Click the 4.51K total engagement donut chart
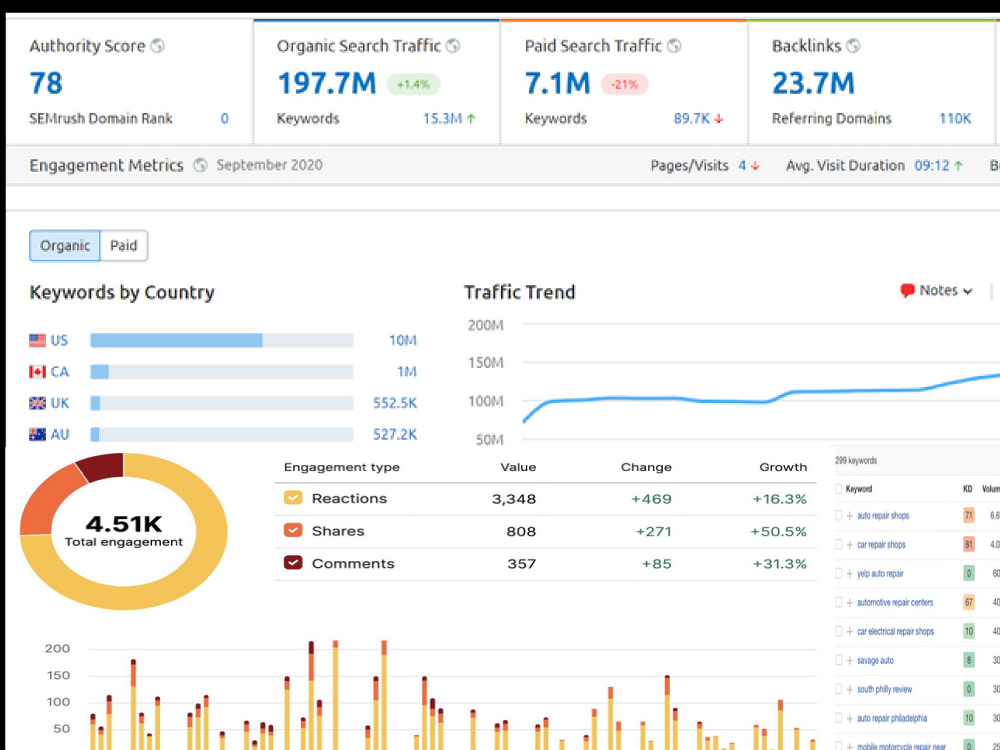 pyautogui.click(x=124, y=531)
